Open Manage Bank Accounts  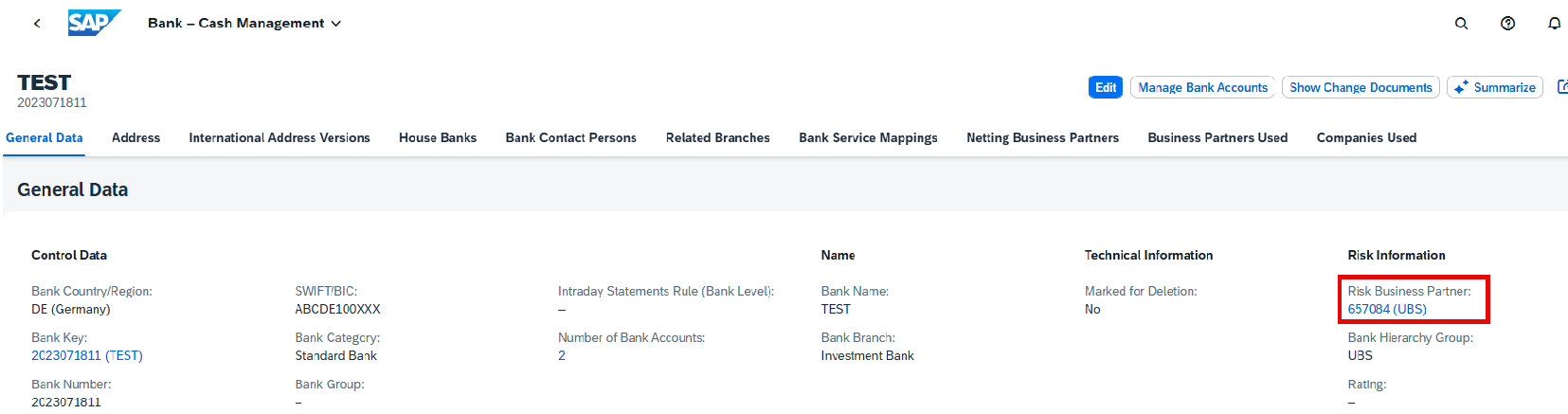[x=1202, y=87]
